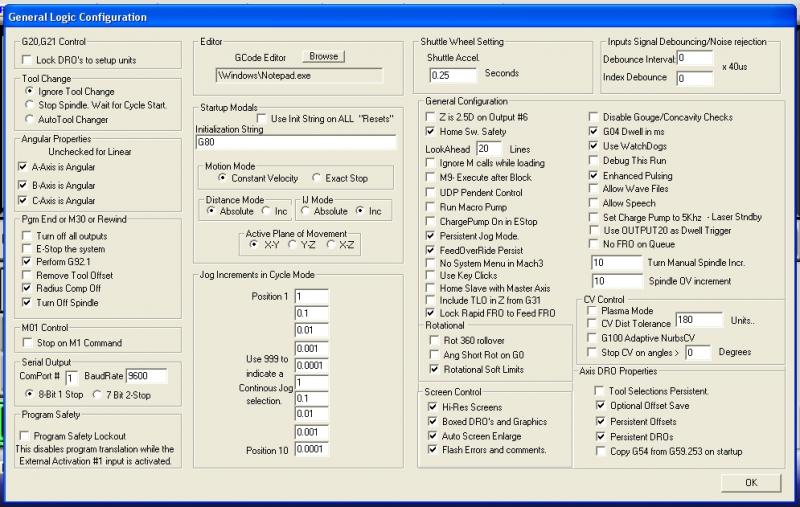Select X-Z active plane
800x507 pixels.
[x=330, y=245]
